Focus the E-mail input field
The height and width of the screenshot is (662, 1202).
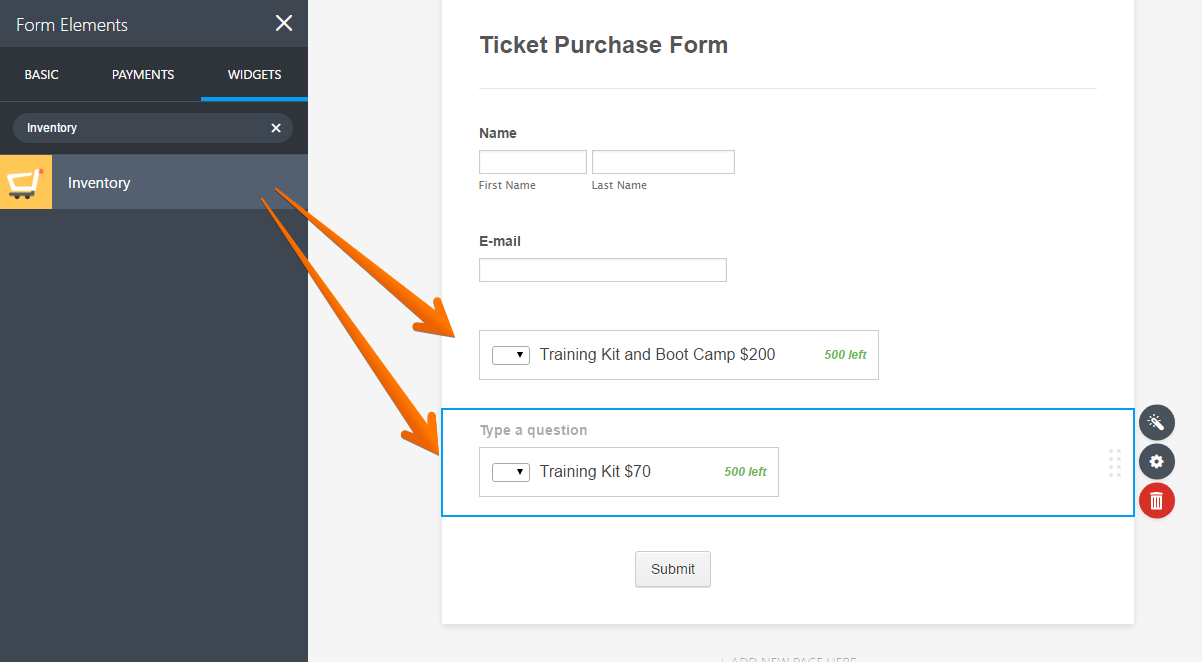(x=603, y=270)
